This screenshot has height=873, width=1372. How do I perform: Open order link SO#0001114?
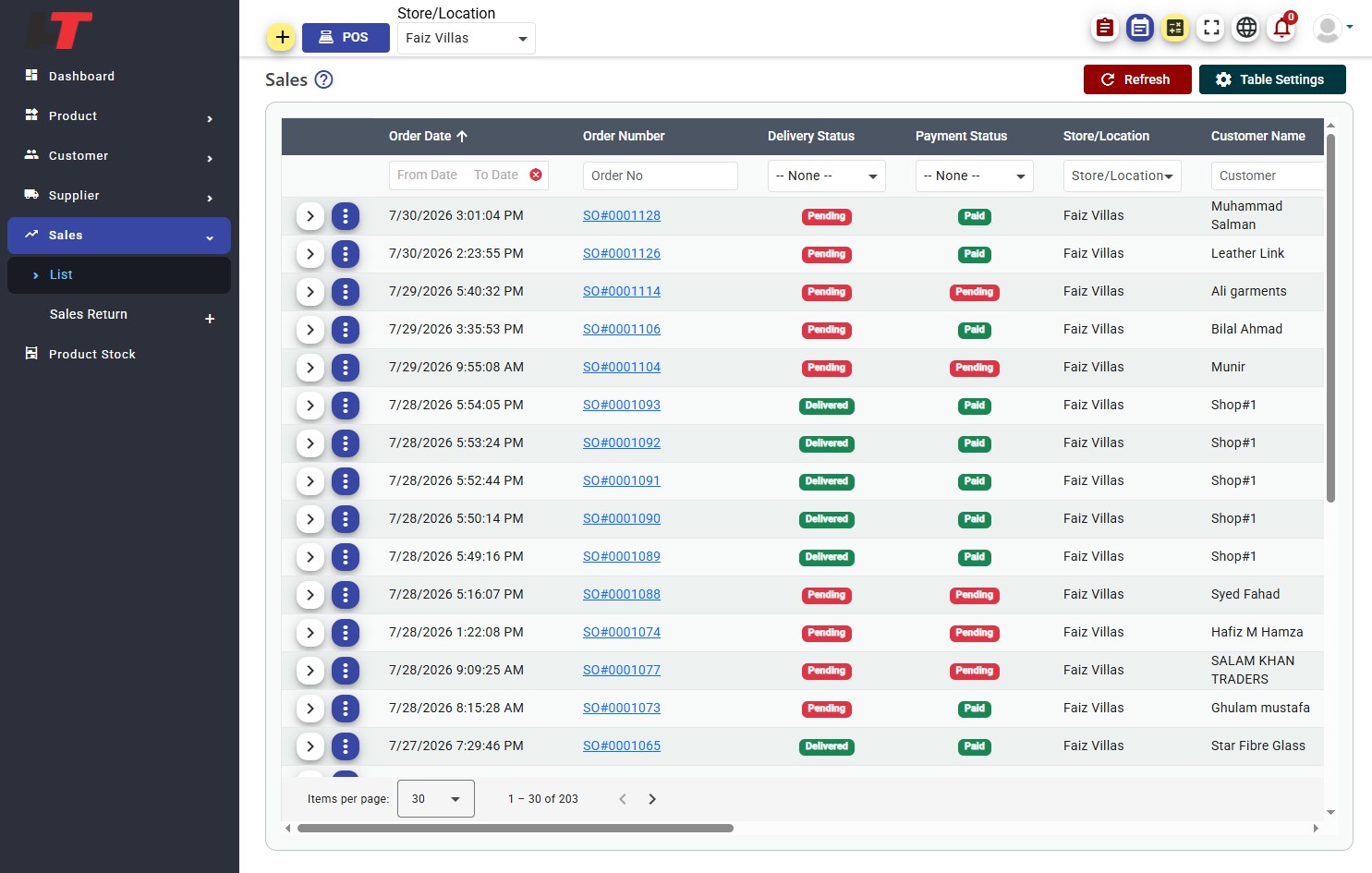tap(622, 291)
